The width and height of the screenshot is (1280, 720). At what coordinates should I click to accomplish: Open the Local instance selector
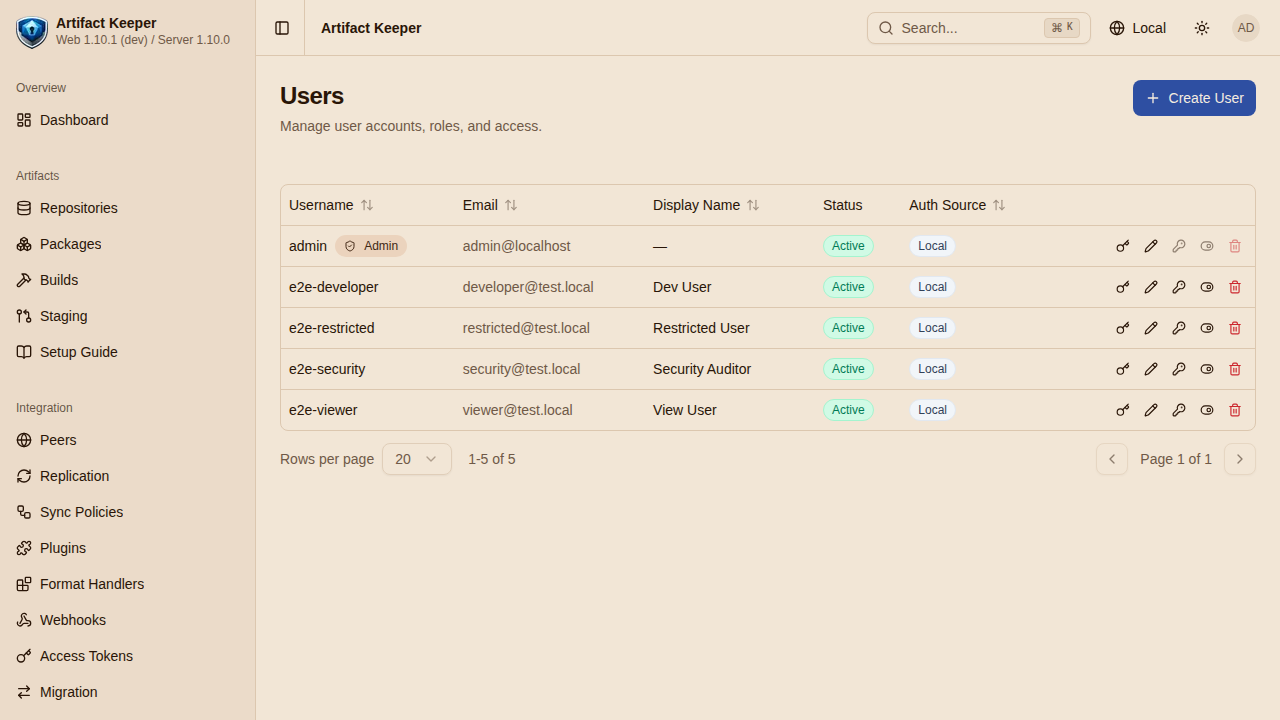(1138, 28)
